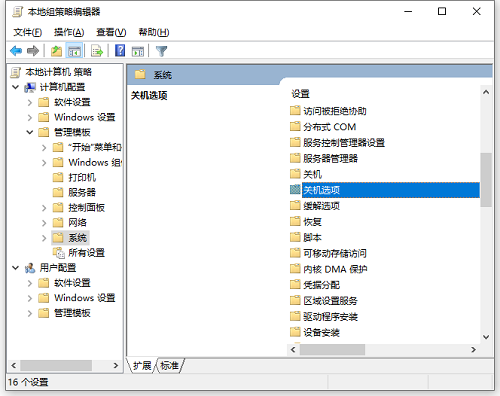This screenshot has width=500, height=396.
Task: Click the 计算机配置 computer icon
Action: pyautogui.click(x=30, y=87)
